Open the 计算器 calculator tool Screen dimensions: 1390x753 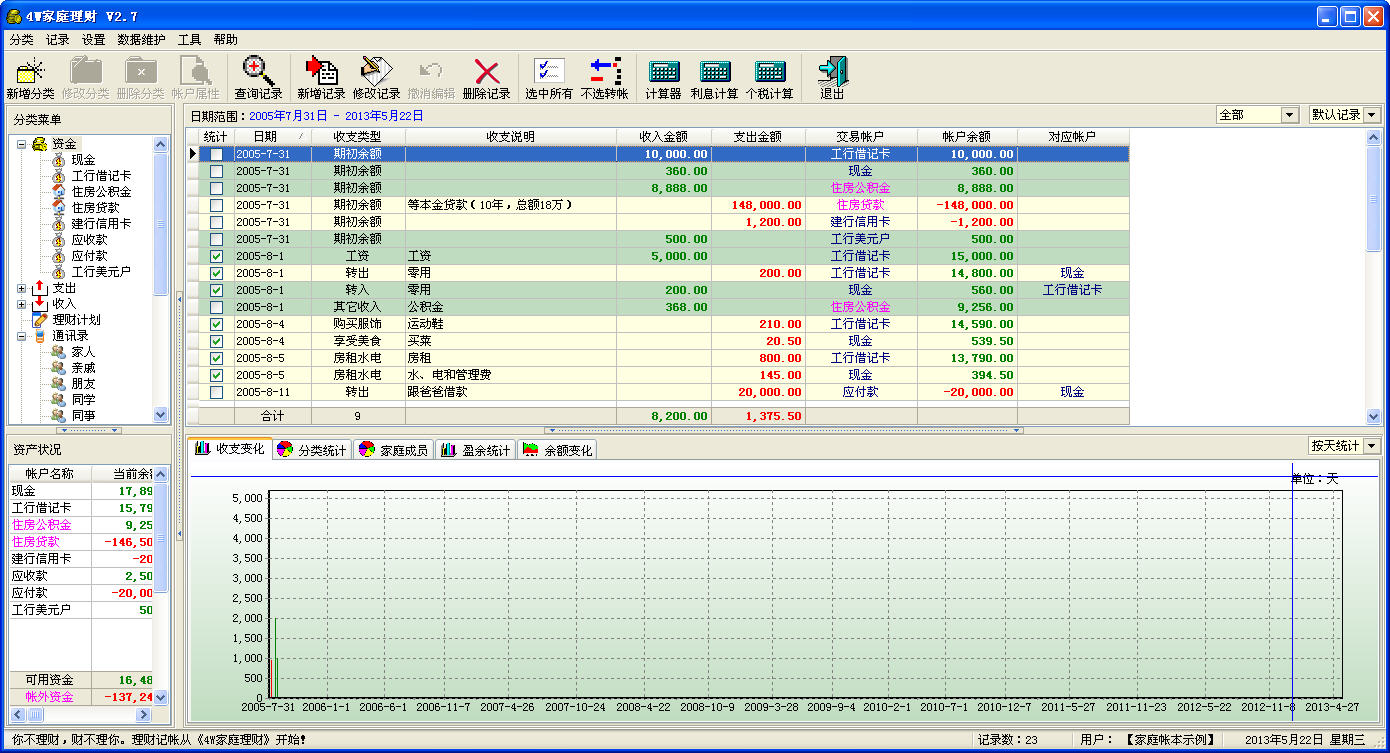pos(663,72)
